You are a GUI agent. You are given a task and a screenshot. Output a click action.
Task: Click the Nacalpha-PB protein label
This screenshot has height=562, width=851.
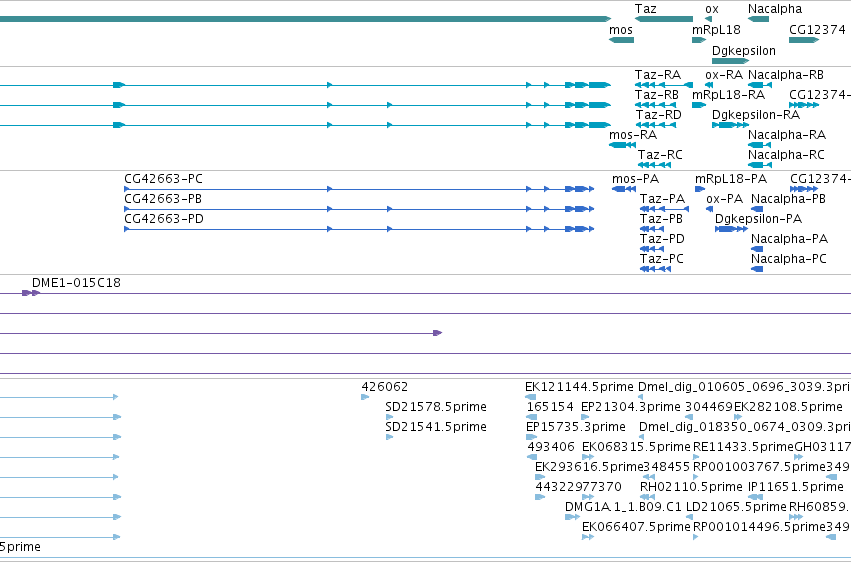coord(788,199)
